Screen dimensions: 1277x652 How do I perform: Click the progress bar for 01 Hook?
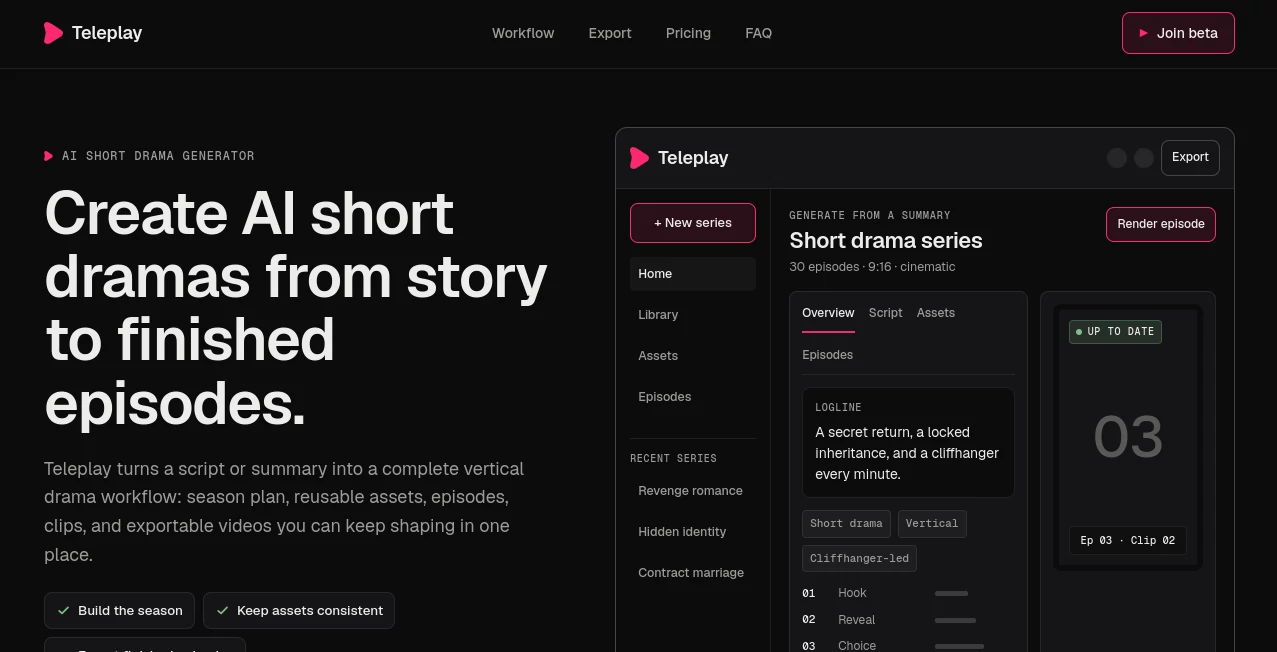click(951, 594)
